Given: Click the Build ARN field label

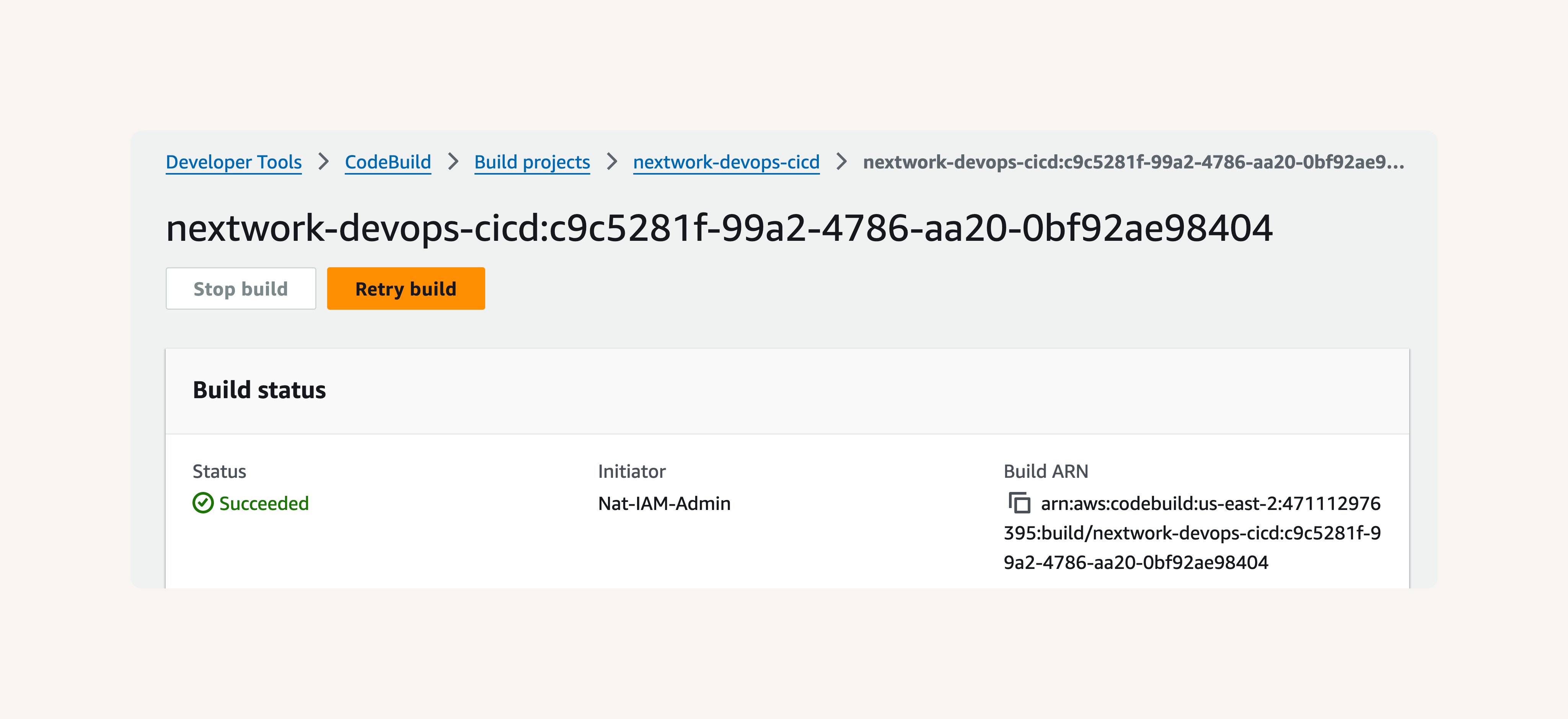Looking at the screenshot, I should [x=1046, y=471].
